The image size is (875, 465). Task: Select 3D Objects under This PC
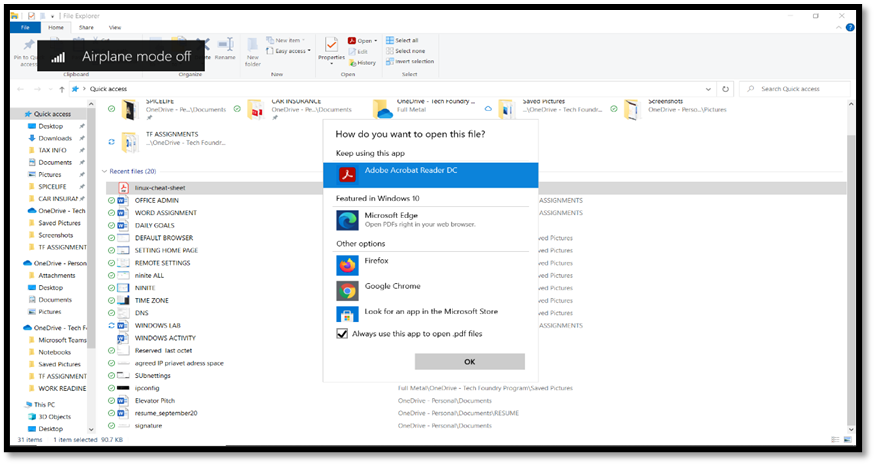[55, 416]
